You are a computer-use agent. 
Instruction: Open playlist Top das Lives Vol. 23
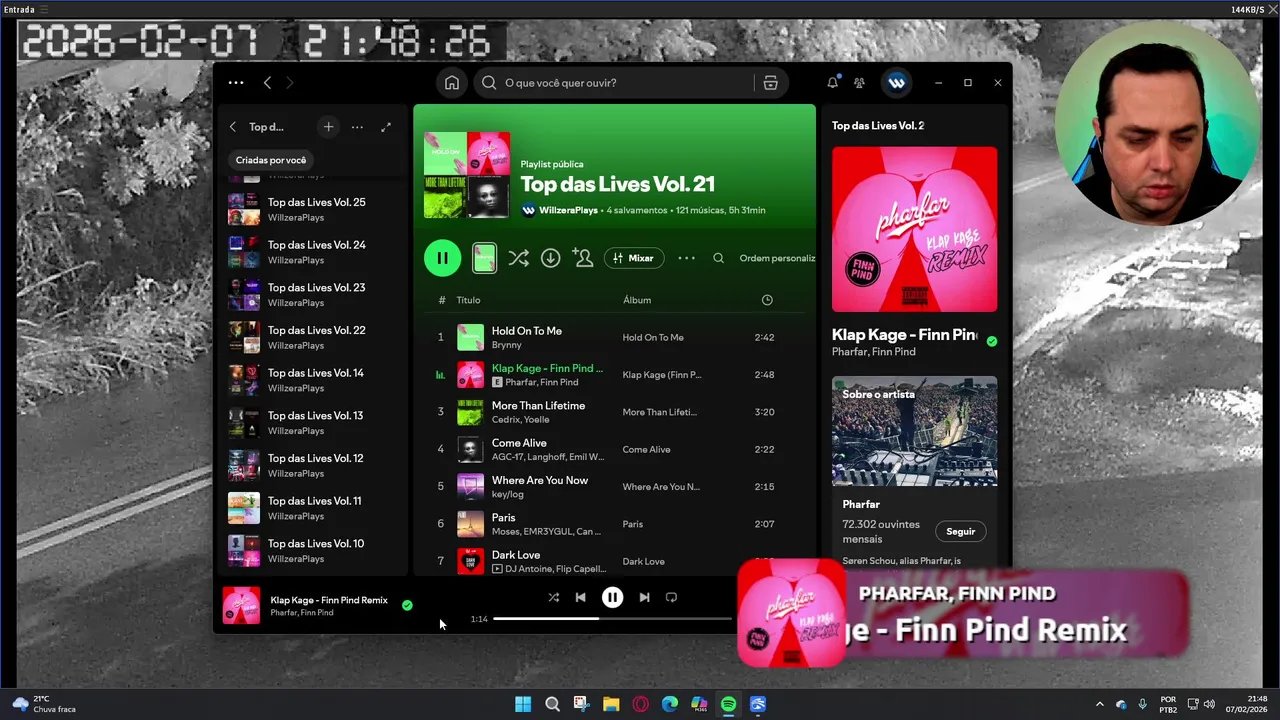[x=312, y=295]
